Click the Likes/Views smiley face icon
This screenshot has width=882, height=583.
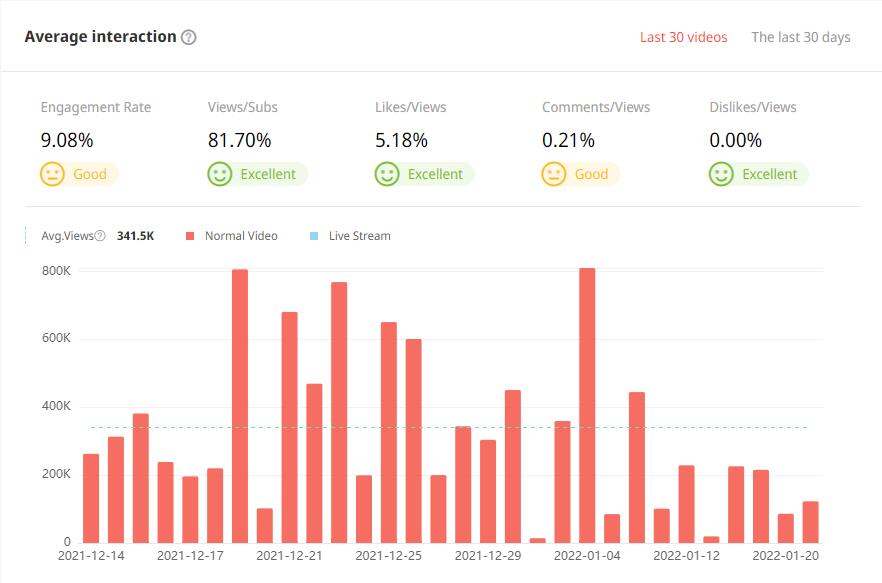point(386,174)
